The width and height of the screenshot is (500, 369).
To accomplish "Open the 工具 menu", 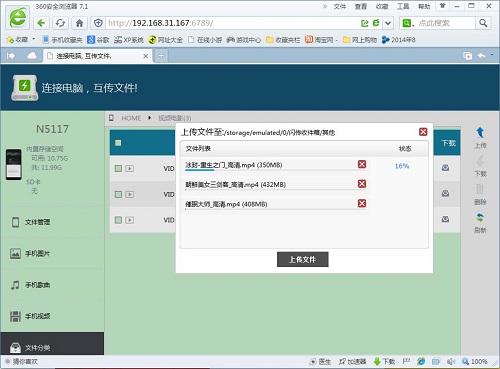I will 403,6.
